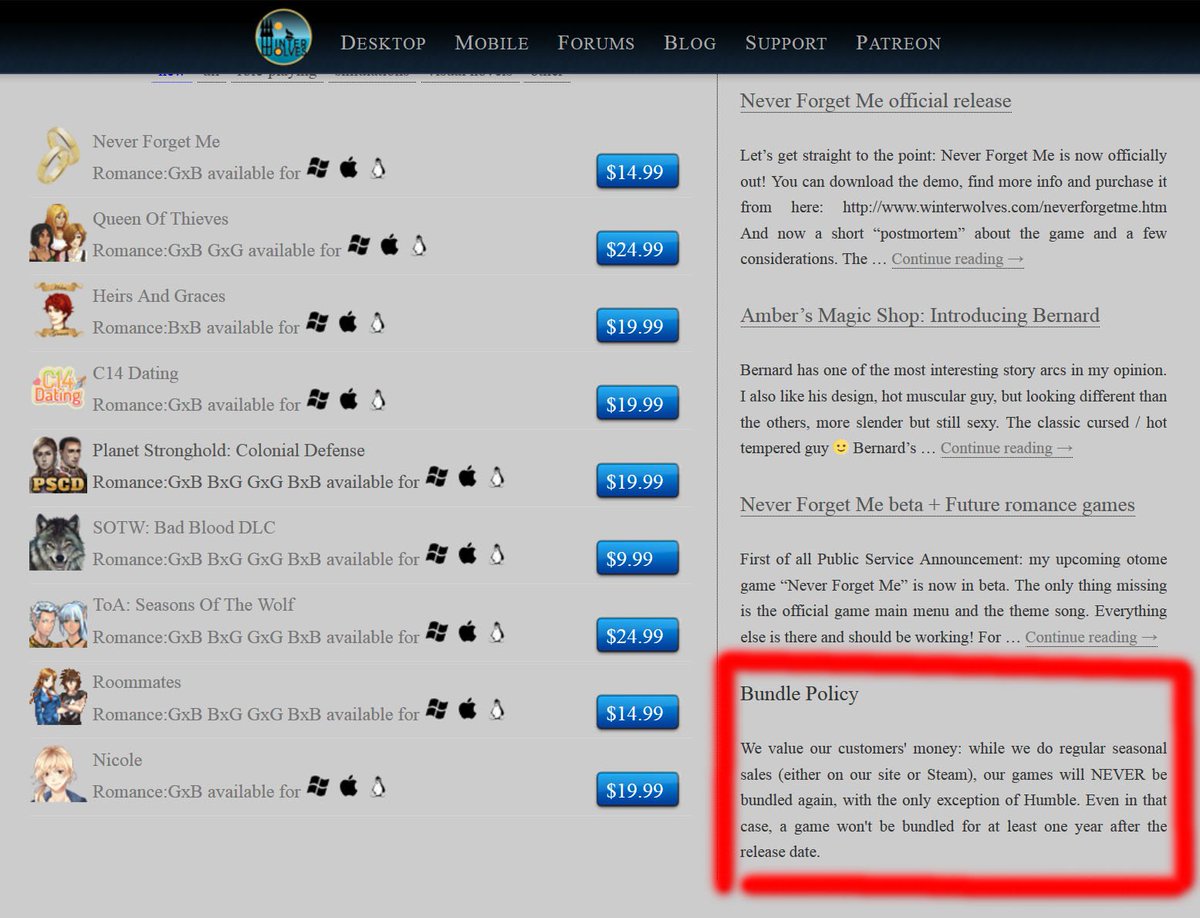Open the Roommates title link
The image size is (1200, 918).
tap(137, 682)
